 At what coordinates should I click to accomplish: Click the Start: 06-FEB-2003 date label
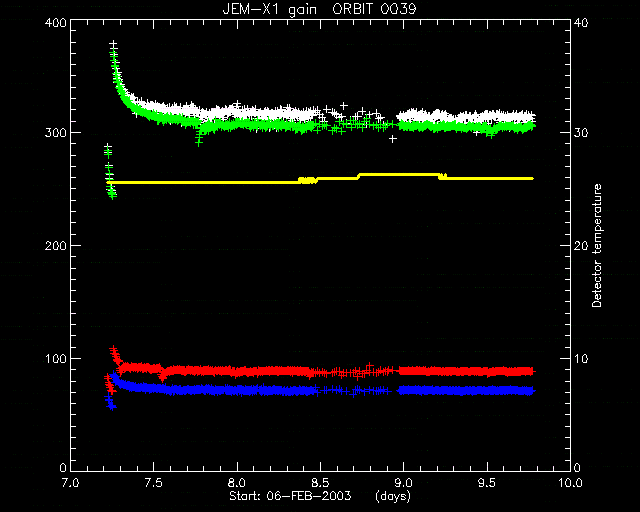coord(290,496)
